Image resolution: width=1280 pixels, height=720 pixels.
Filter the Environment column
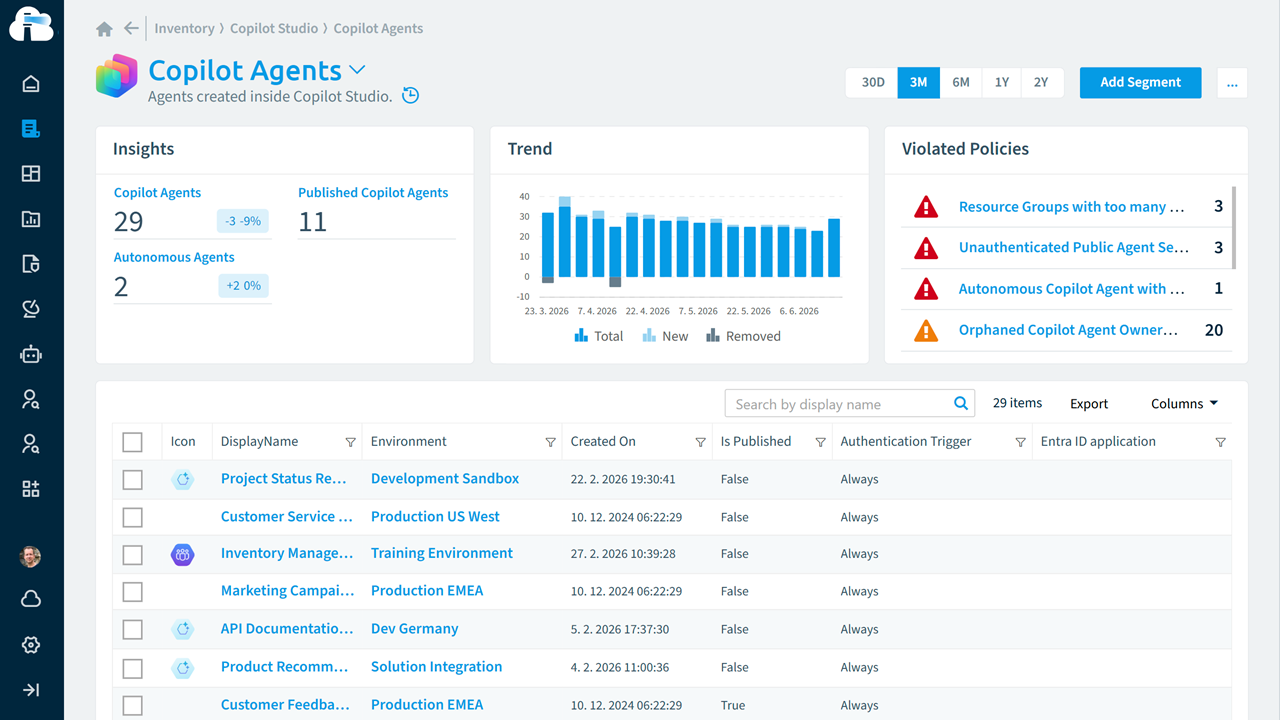click(x=550, y=442)
